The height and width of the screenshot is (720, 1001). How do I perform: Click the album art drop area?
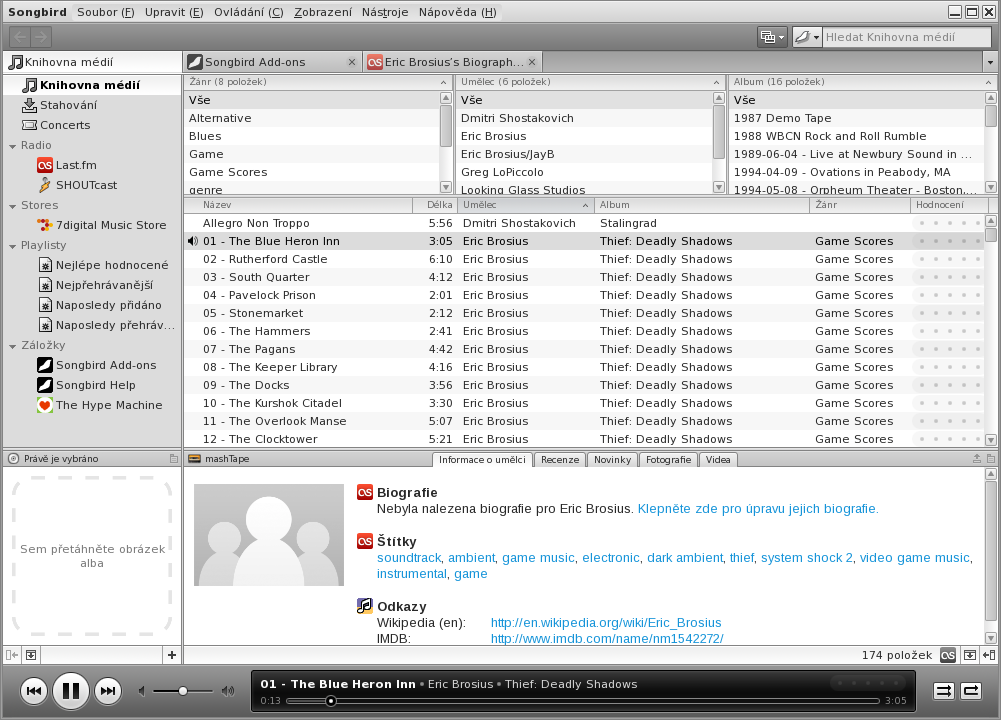(92, 556)
